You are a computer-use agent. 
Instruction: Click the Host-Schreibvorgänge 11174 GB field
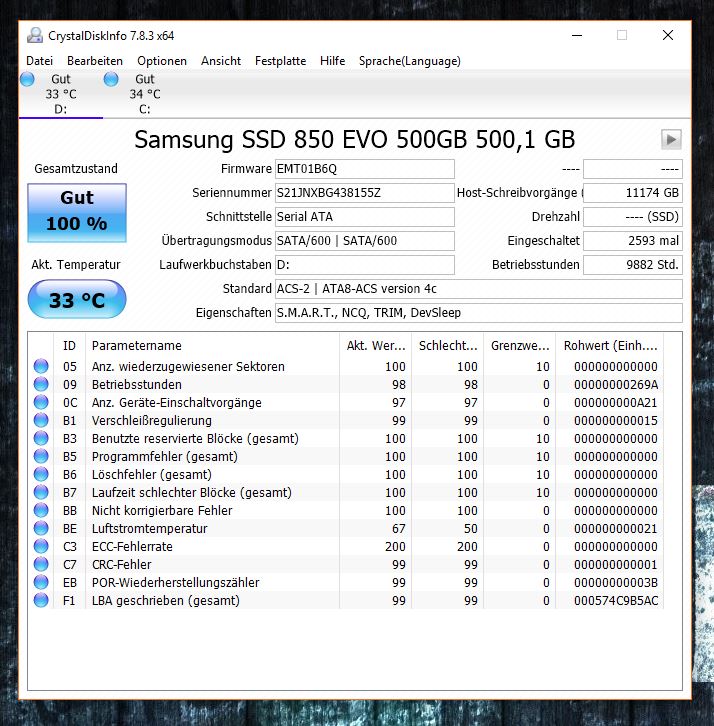[633, 193]
